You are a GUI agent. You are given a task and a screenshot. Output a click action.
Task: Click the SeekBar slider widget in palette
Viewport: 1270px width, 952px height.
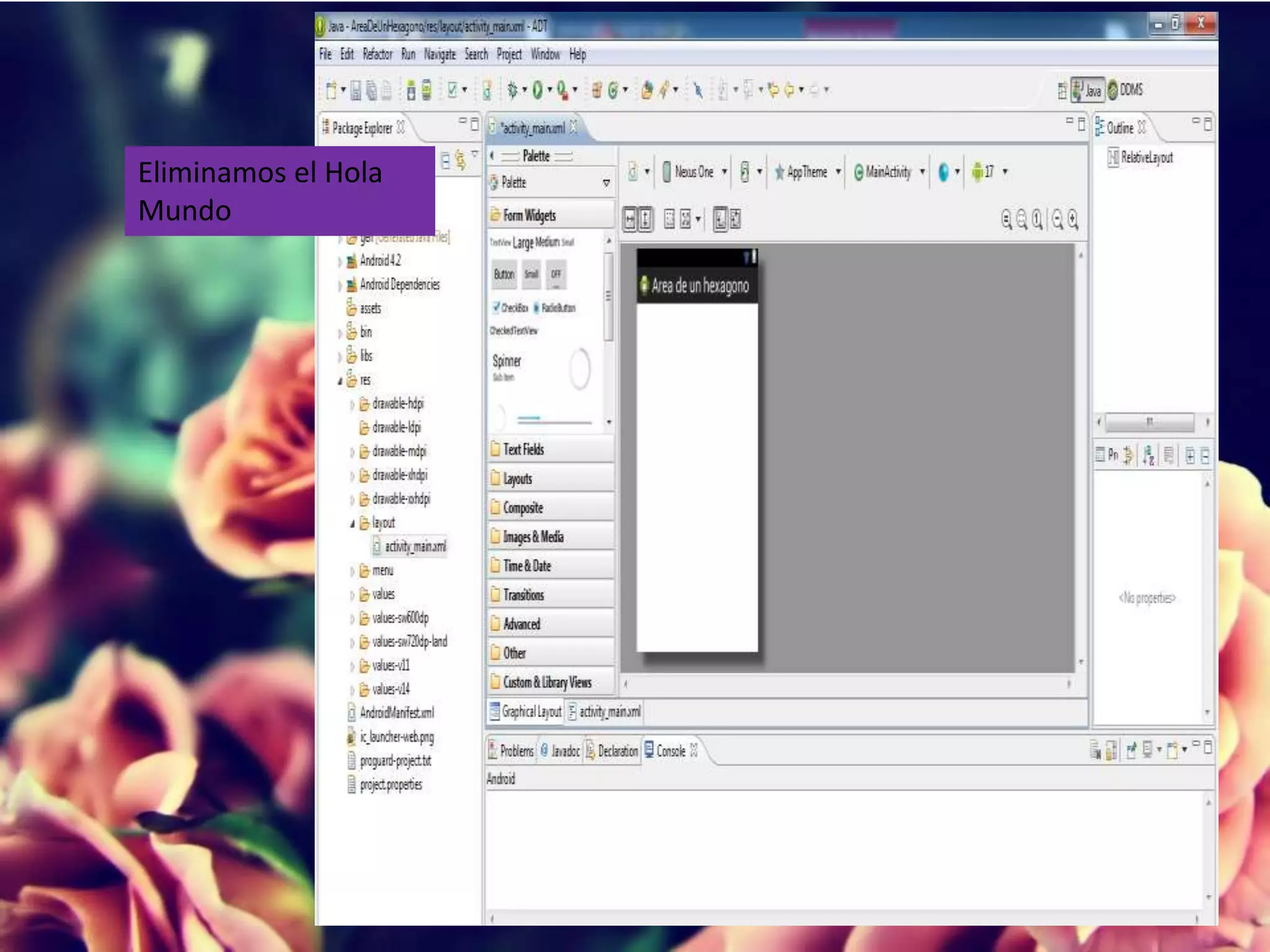click(x=554, y=420)
